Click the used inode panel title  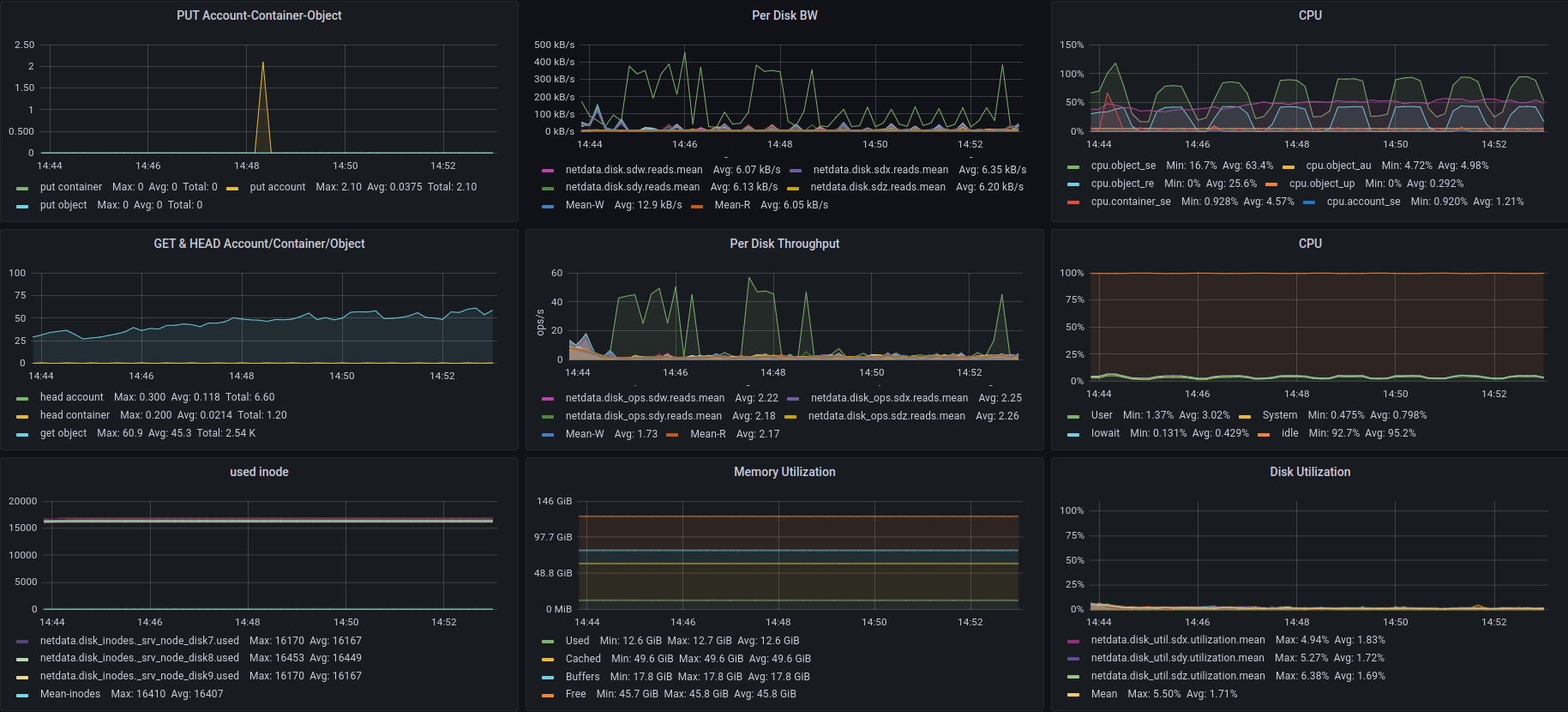click(x=259, y=472)
